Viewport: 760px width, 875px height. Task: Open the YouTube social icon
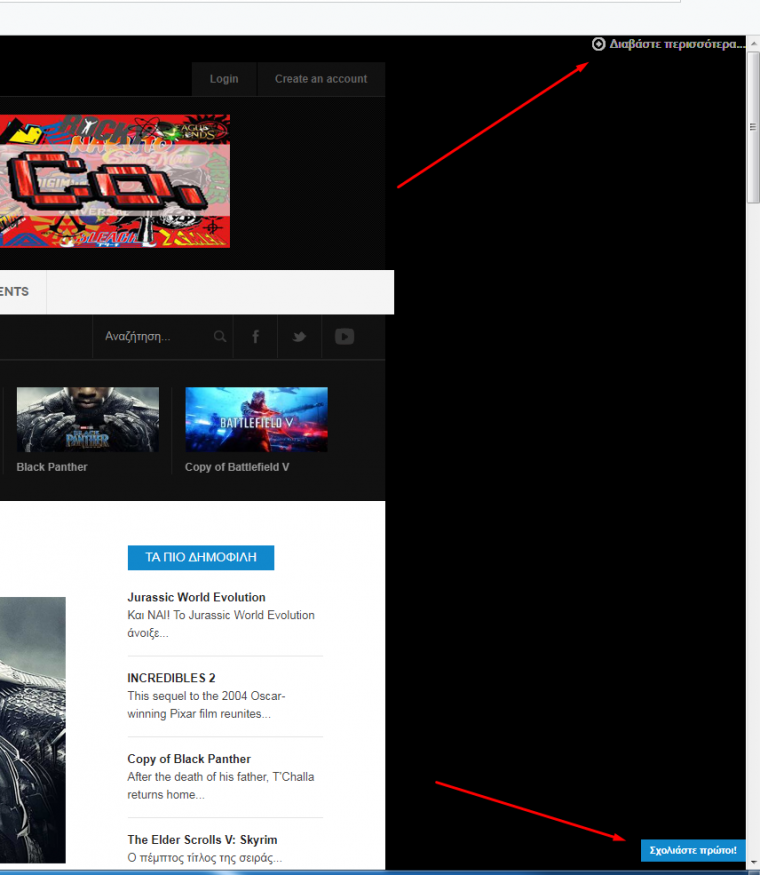(344, 337)
